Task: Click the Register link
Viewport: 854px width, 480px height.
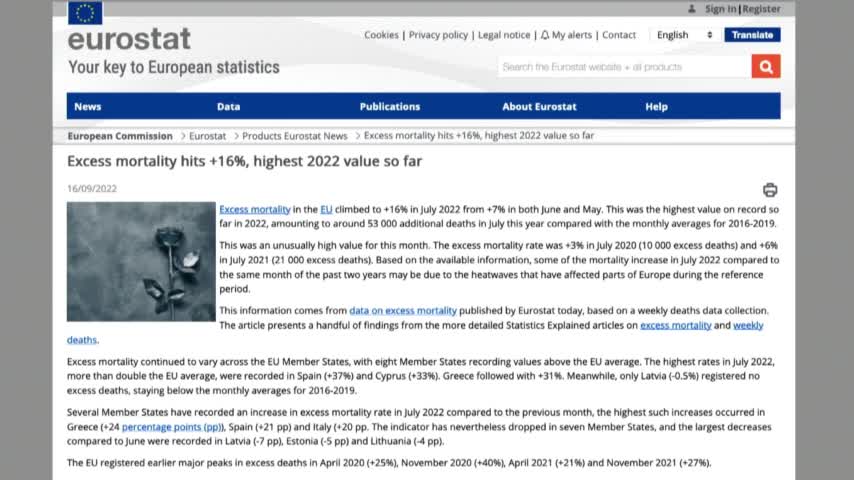Action: point(761,9)
